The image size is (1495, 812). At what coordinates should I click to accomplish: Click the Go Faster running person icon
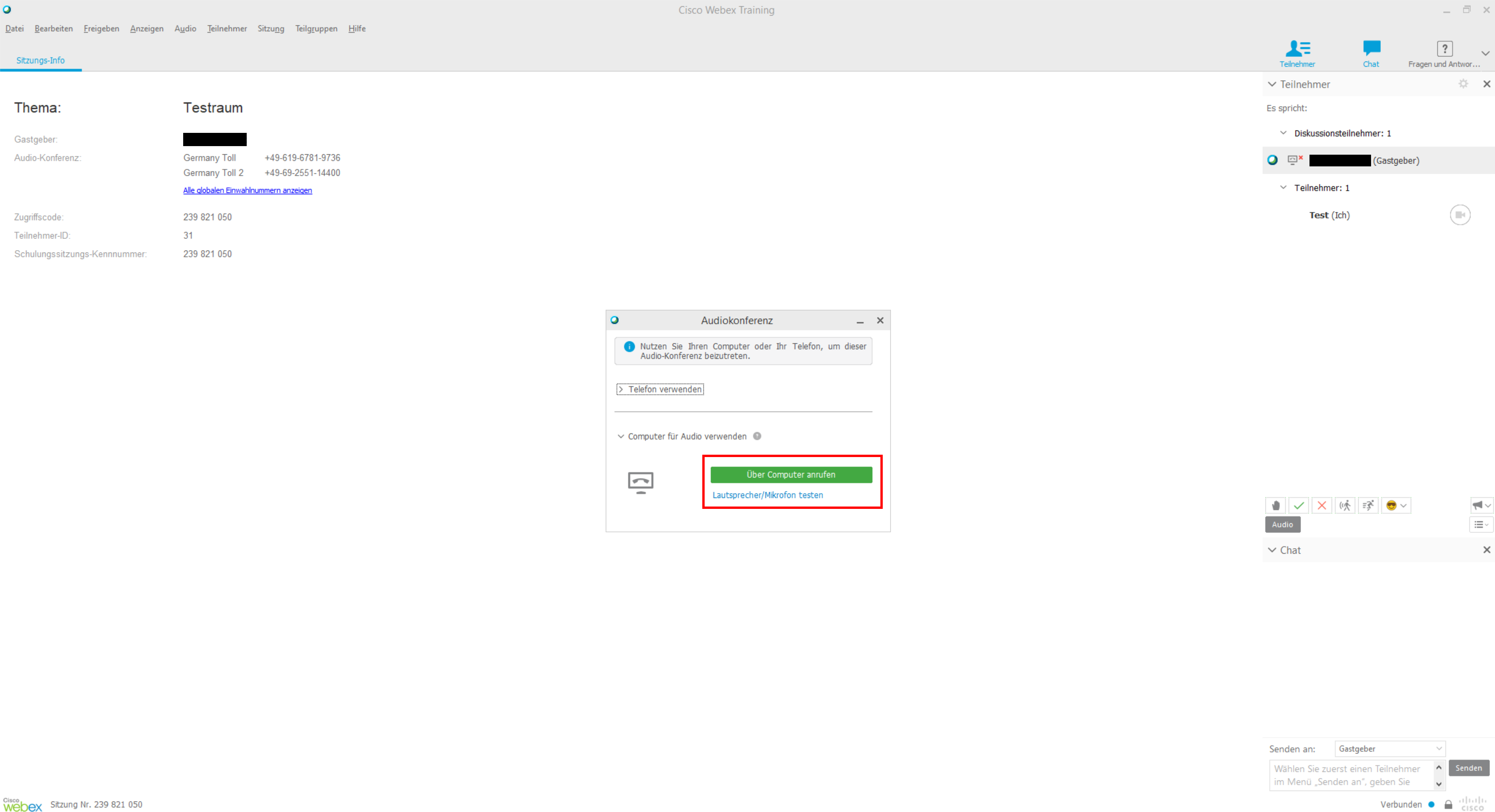pos(1368,505)
